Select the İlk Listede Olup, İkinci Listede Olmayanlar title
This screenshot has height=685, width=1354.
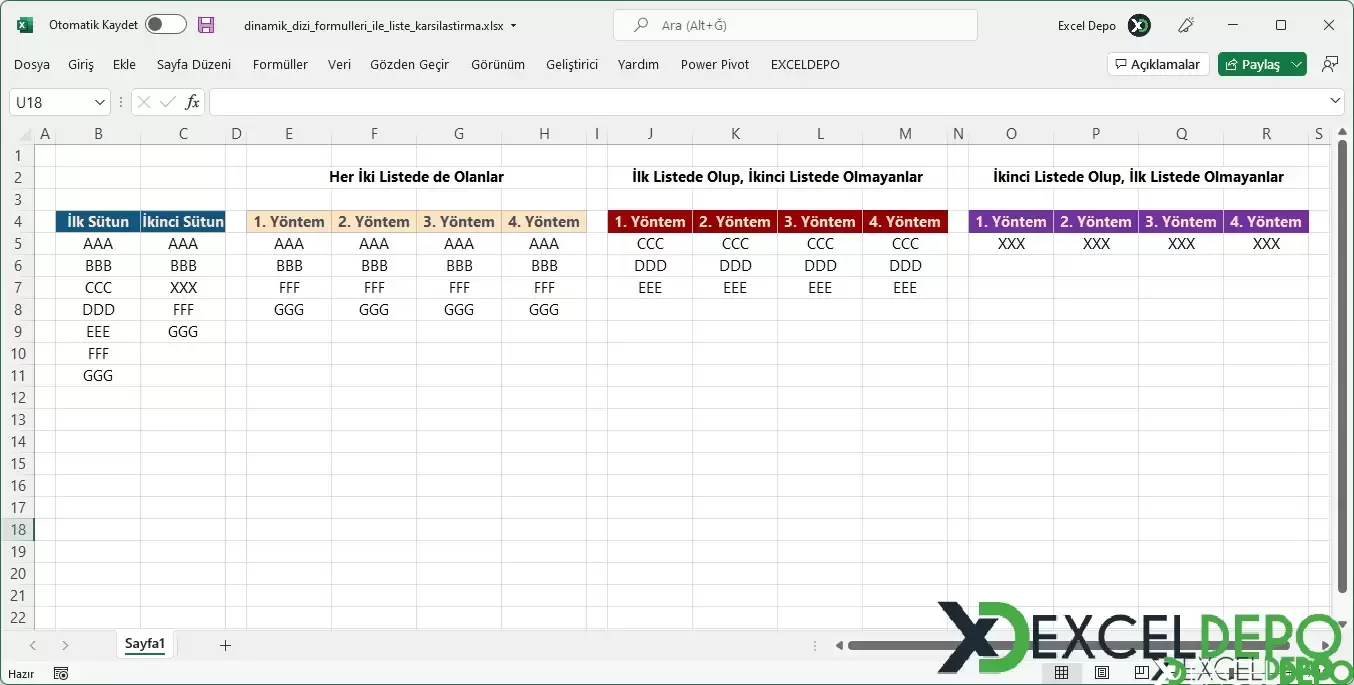click(777, 177)
